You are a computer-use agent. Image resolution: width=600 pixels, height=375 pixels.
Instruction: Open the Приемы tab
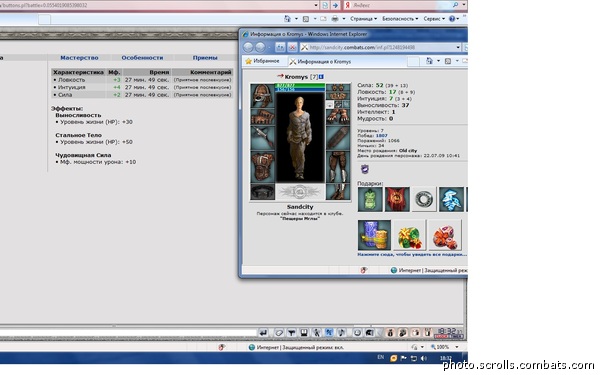205,58
